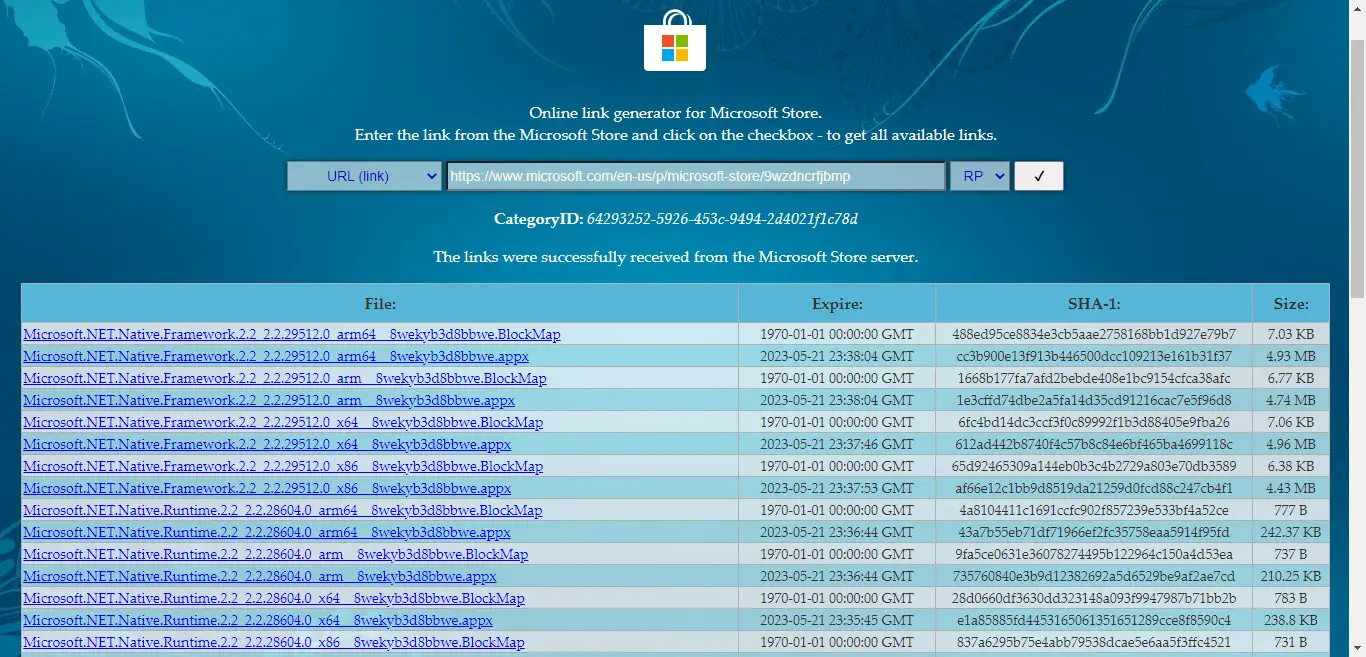
Task: Click the "Size:" column header
Action: point(1291,303)
